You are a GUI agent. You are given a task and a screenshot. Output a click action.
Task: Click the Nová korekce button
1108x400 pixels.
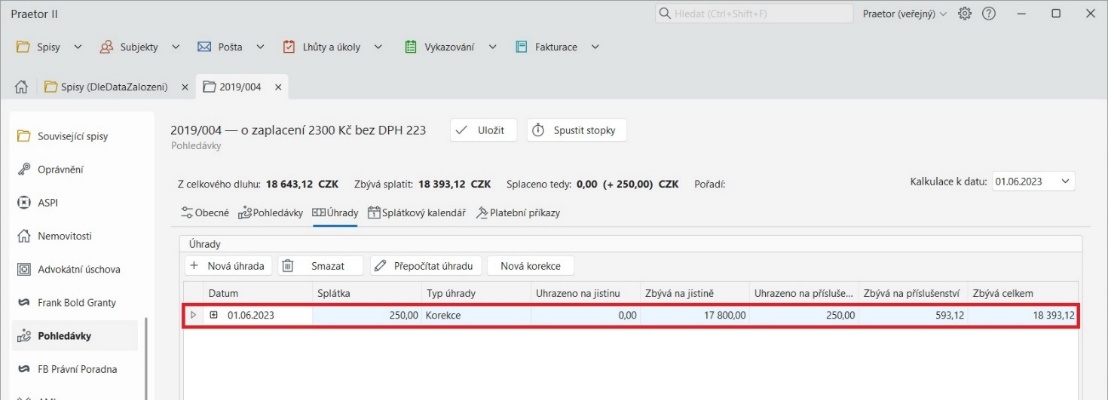pyautogui.click(x=530, y=266)
